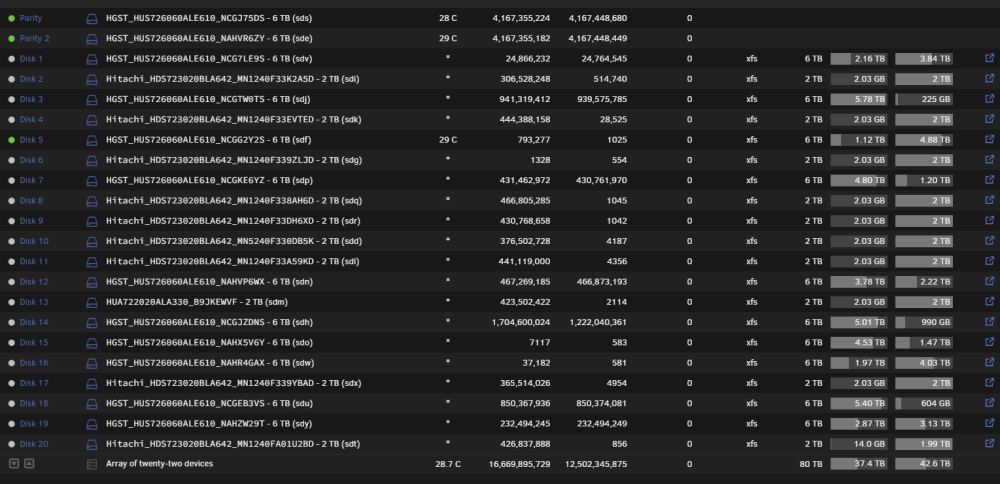The image size is (1000, 484).
Task: Open the Parity 2 device link
Action: pyautogui.click(x=34, y=38)
